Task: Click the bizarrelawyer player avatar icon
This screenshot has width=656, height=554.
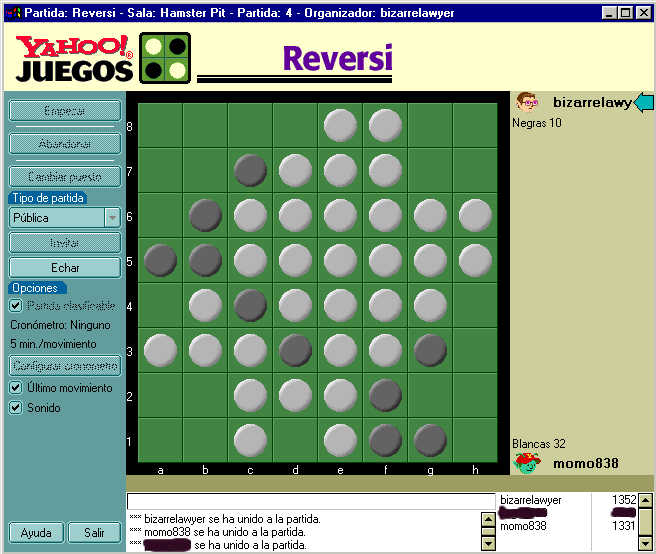Action: [526, 102]
